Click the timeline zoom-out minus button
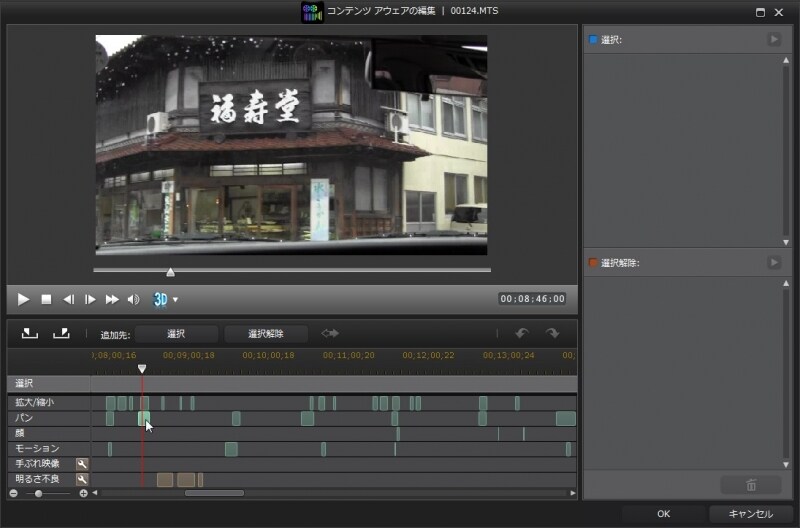Image resolution: width=800 pixels, height=528 pixels. (x=14, y=493)
